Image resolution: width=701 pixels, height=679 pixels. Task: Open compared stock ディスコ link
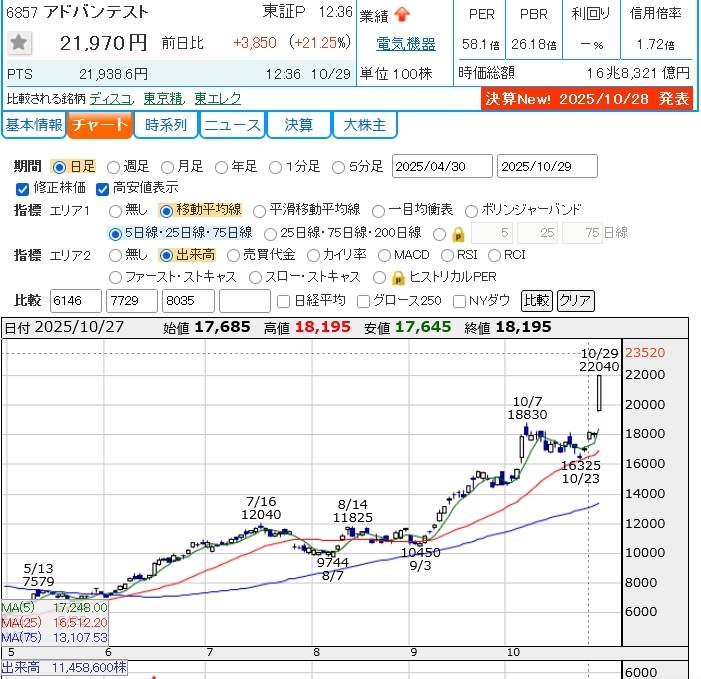pyautogui.click(x=112, y=98)
